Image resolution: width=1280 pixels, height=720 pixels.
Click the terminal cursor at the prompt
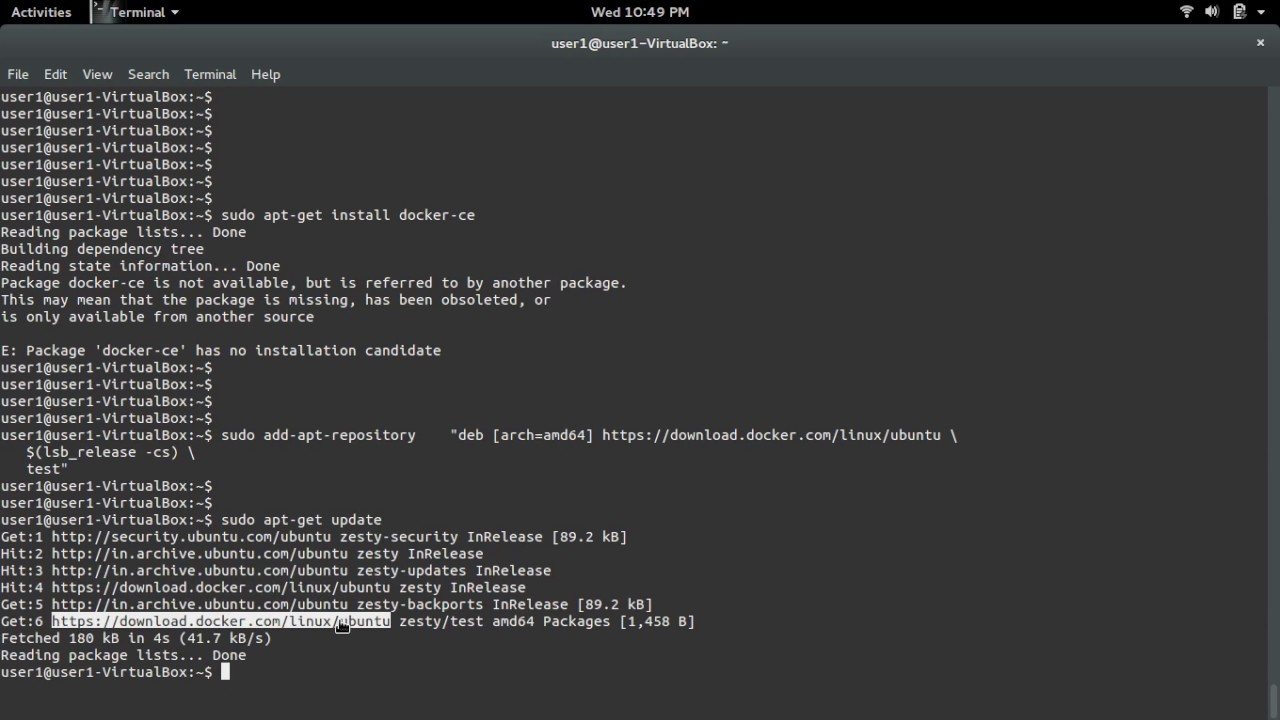pos(226,672)
